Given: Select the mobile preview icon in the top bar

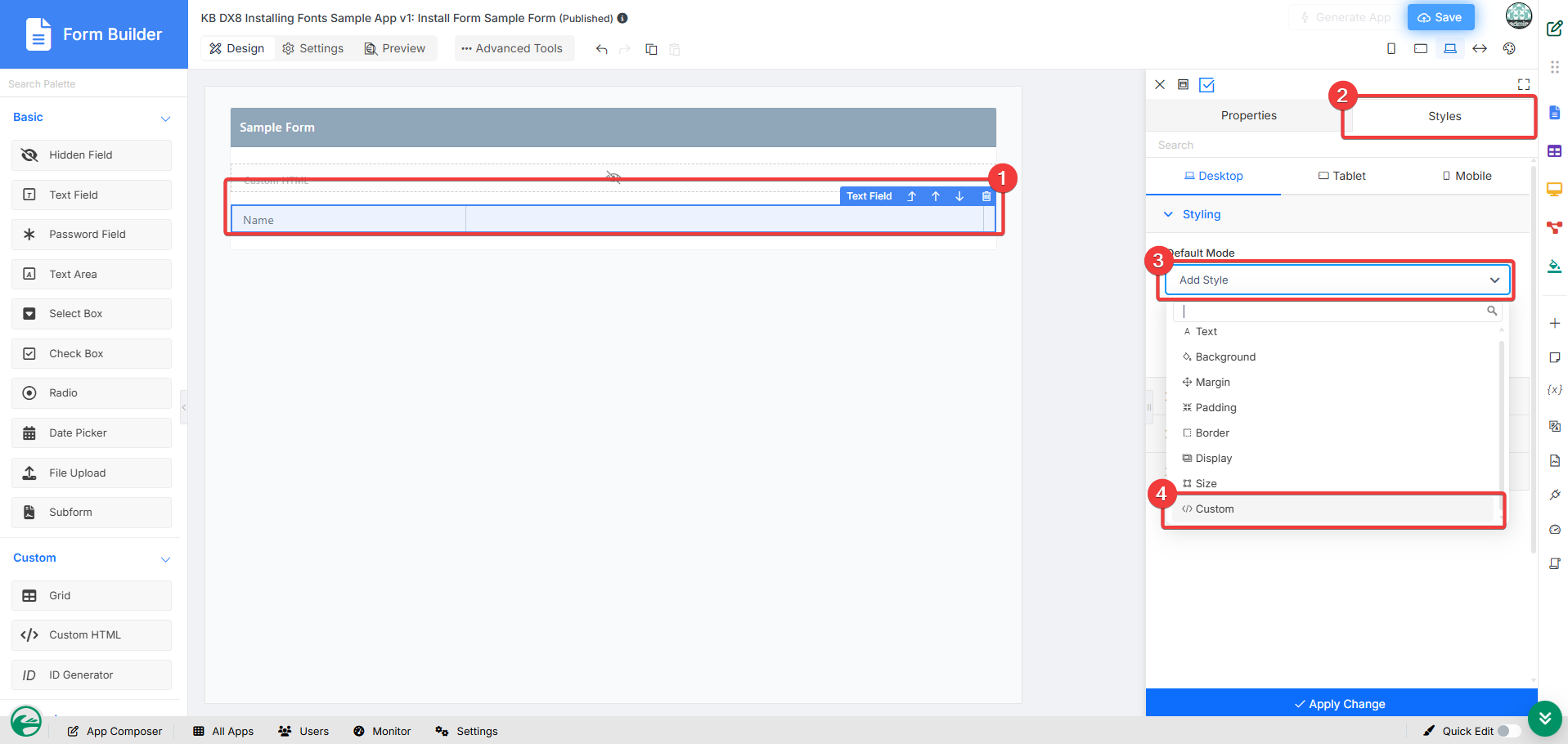Looking at the screenshot, I should click(x=1391, y=49).
